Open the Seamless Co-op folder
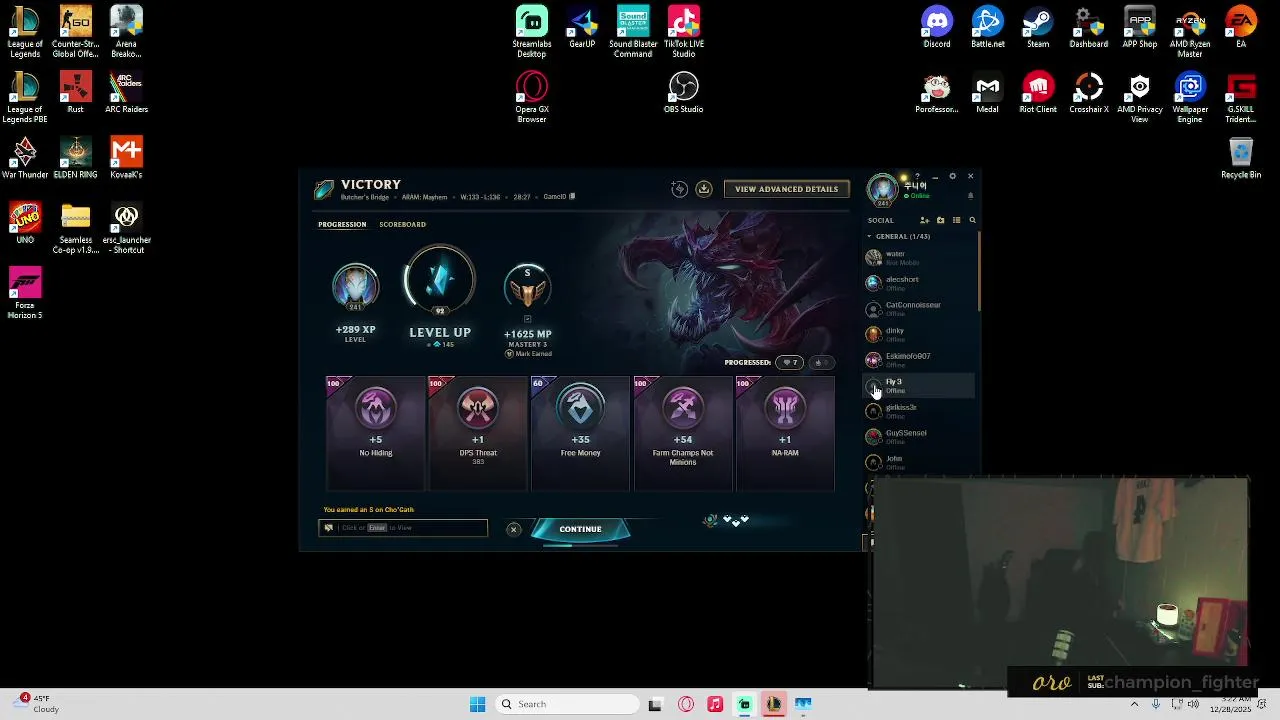 point(76,228)
